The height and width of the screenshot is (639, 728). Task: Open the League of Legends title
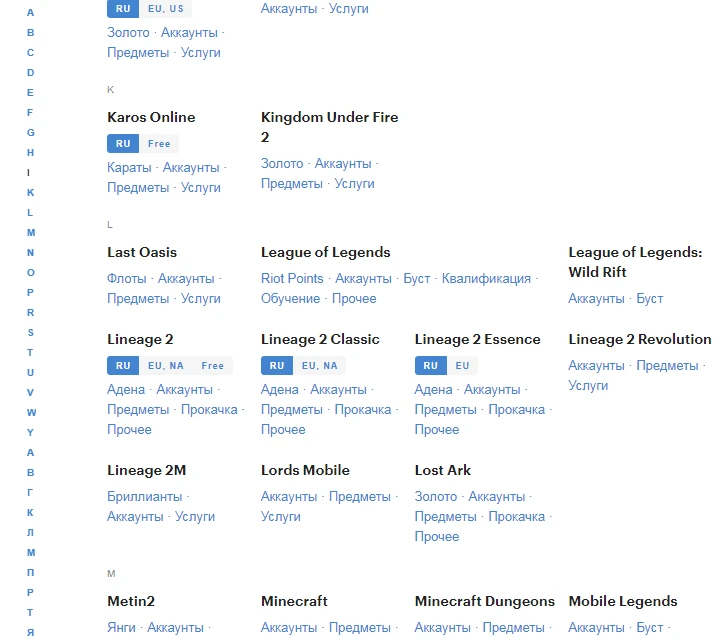point(325,252)
